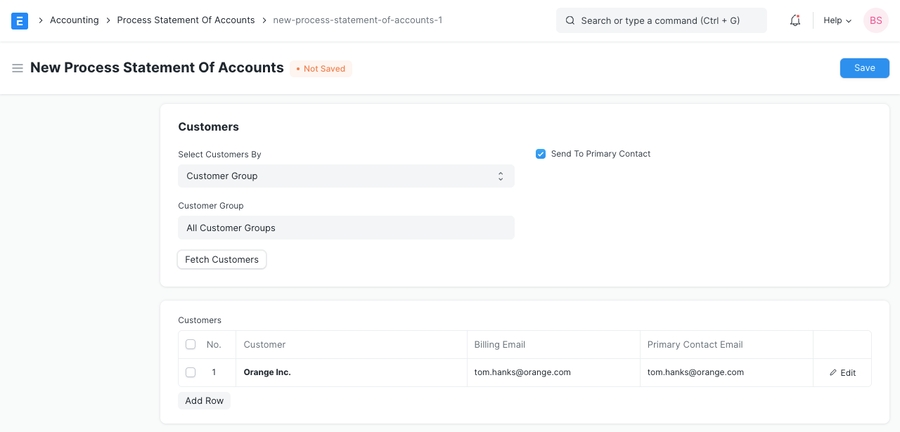Open the Select Customers By dropdown
Image resolution: width=900 pixels, height=432 pixels.
346,176
